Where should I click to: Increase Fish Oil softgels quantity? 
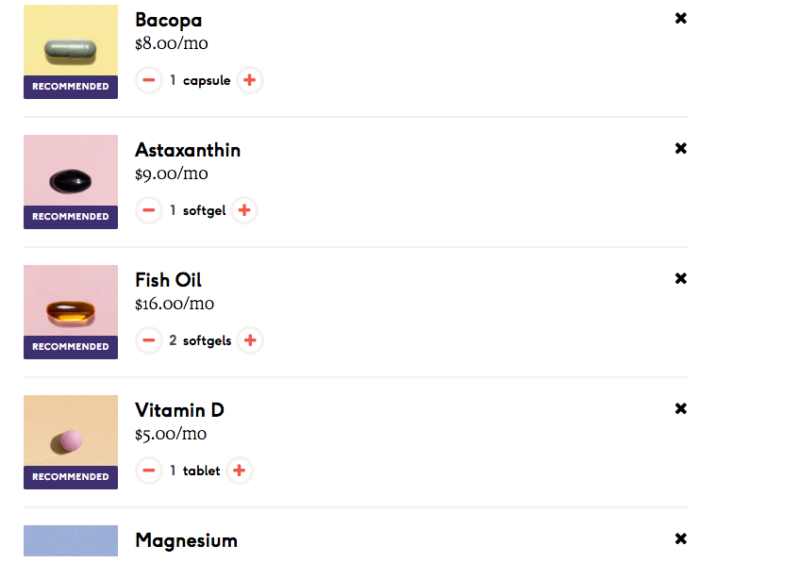[250, 340]
